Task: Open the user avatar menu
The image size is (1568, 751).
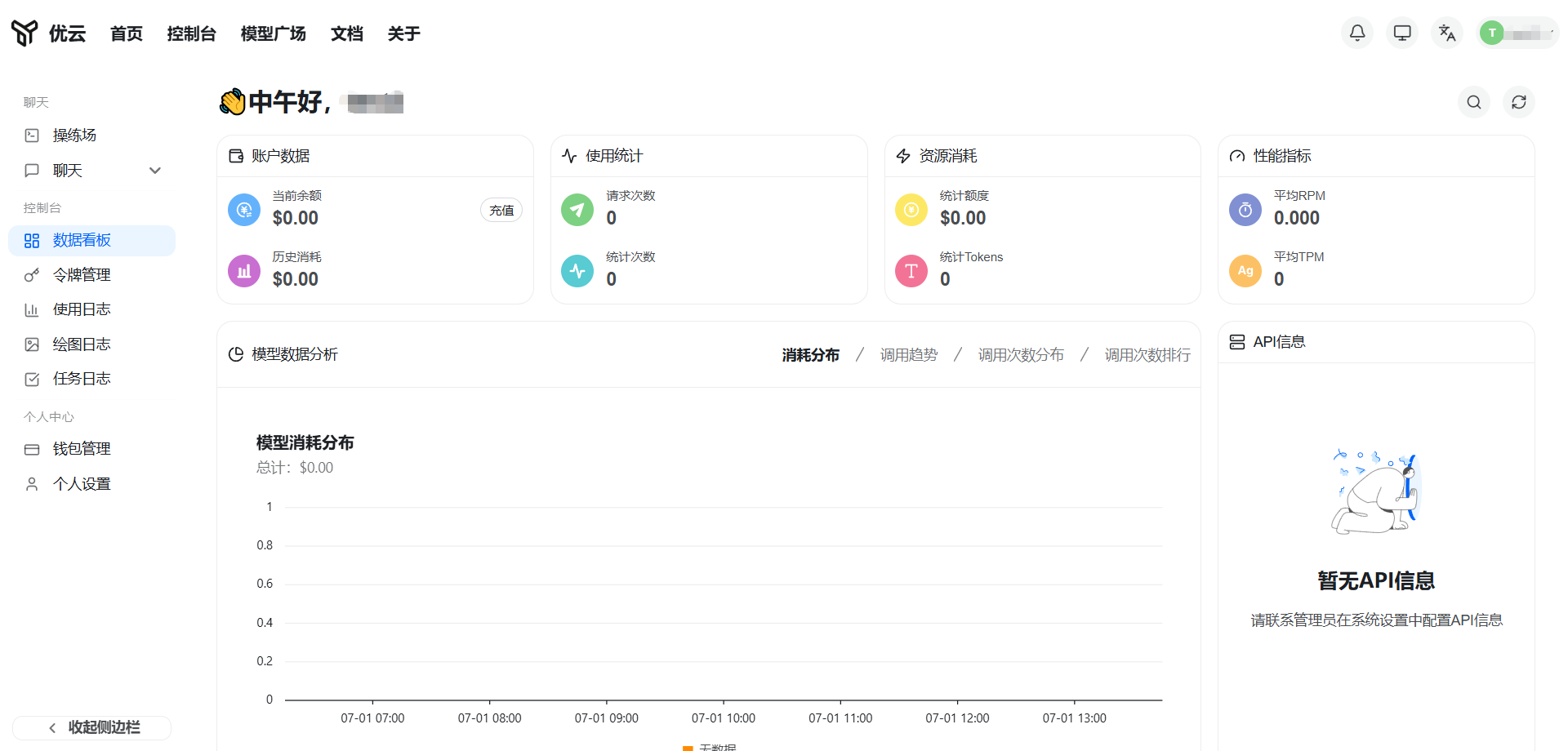Action: coord(1517,33)
